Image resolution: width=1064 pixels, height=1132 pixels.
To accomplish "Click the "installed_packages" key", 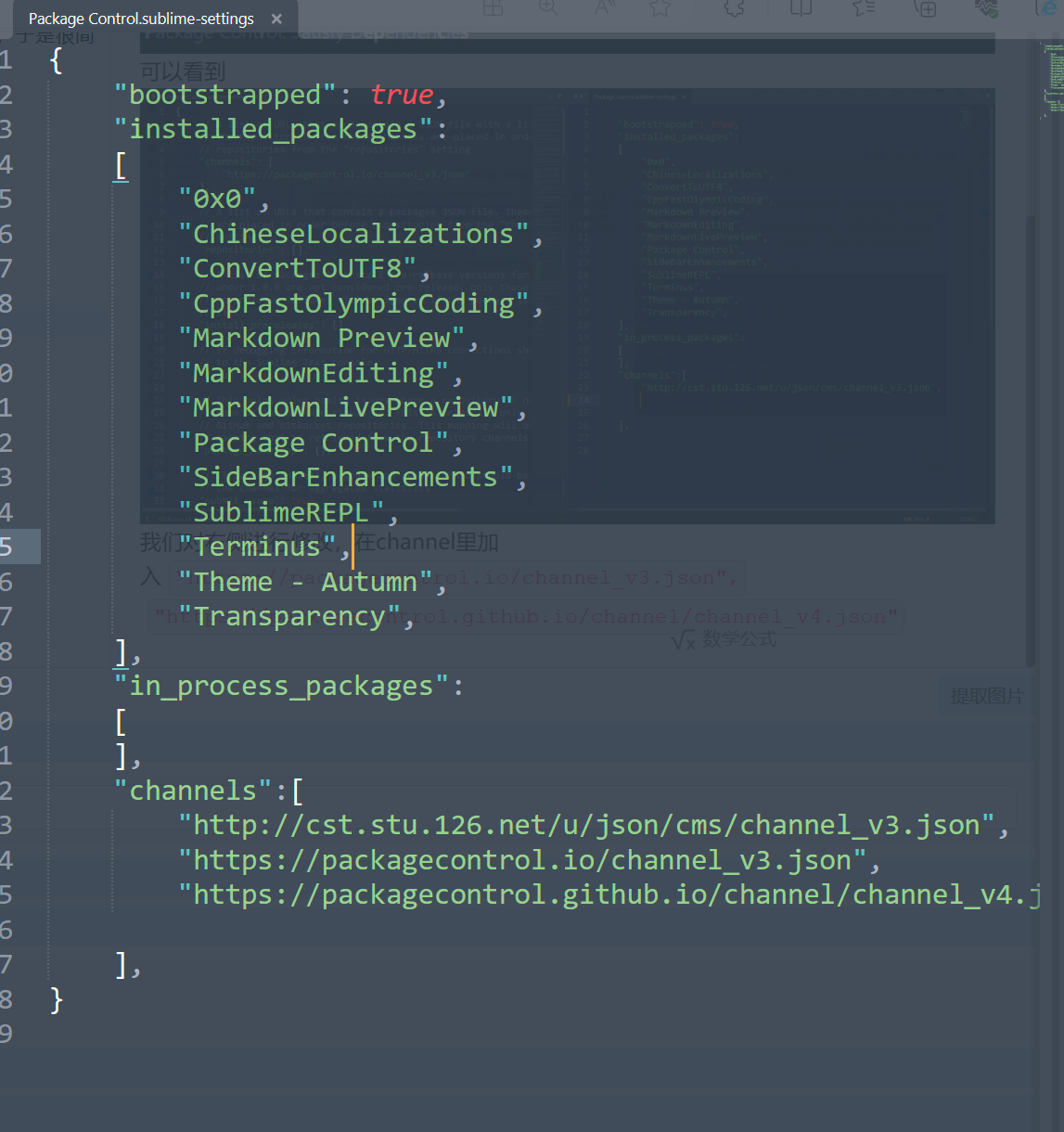I will [273, 129].
